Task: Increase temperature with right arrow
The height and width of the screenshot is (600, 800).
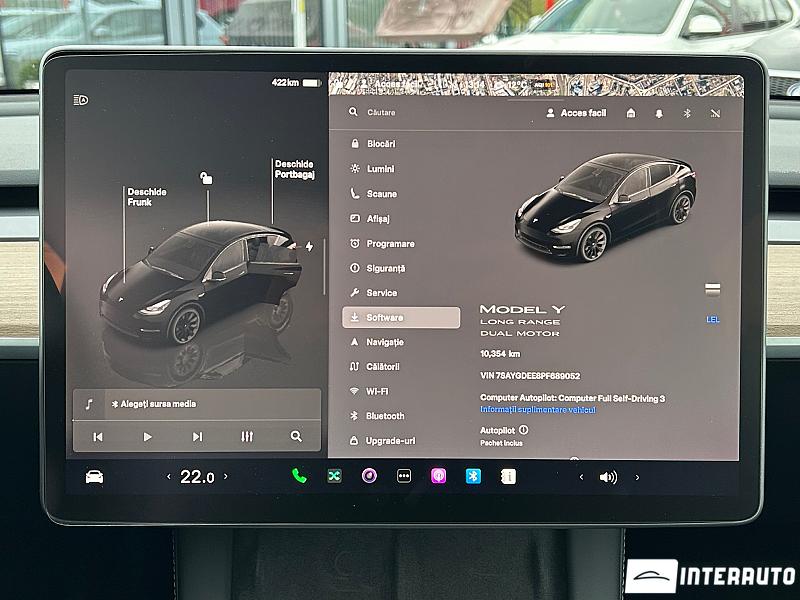Action: coord(226,478)
